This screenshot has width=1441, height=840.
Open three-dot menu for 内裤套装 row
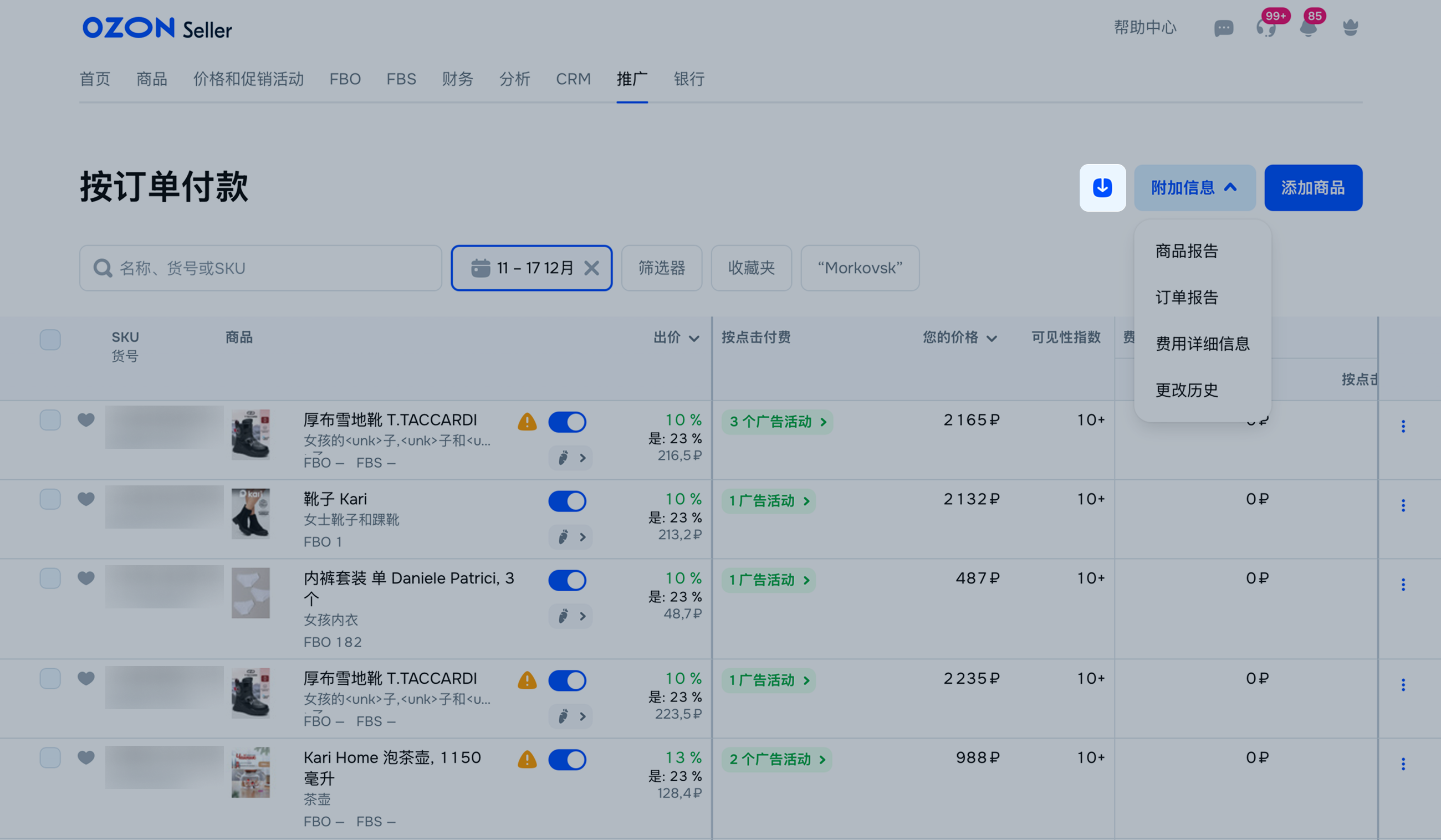1403,585
